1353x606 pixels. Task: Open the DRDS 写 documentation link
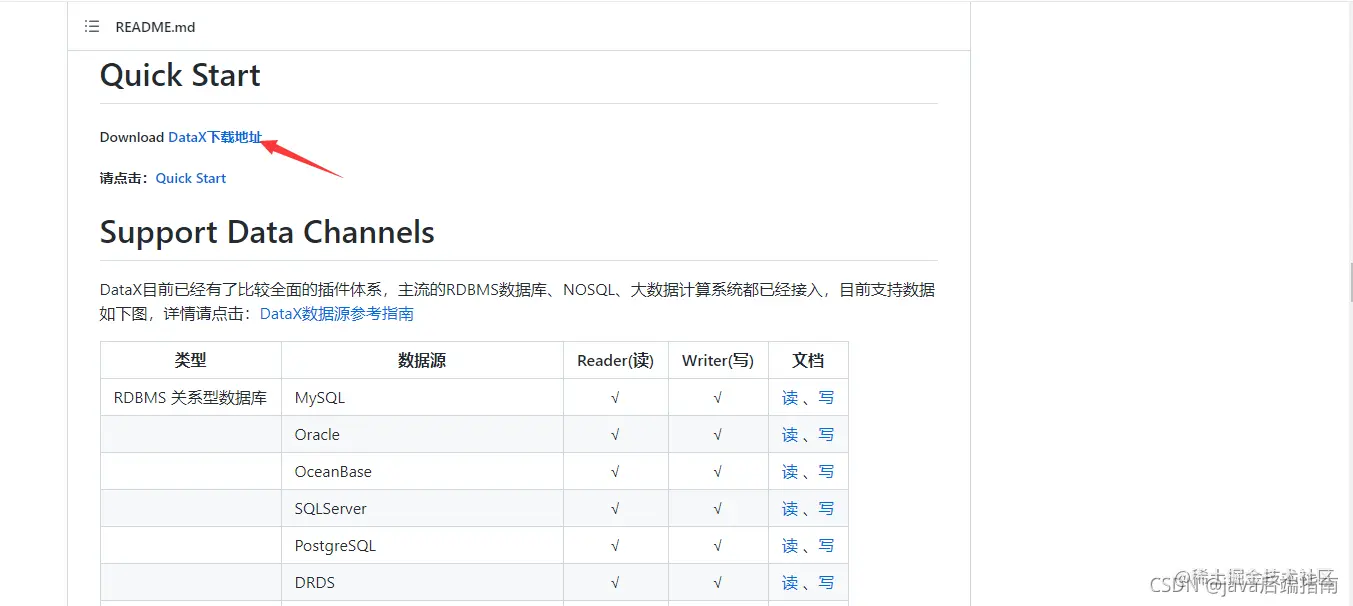825,582
